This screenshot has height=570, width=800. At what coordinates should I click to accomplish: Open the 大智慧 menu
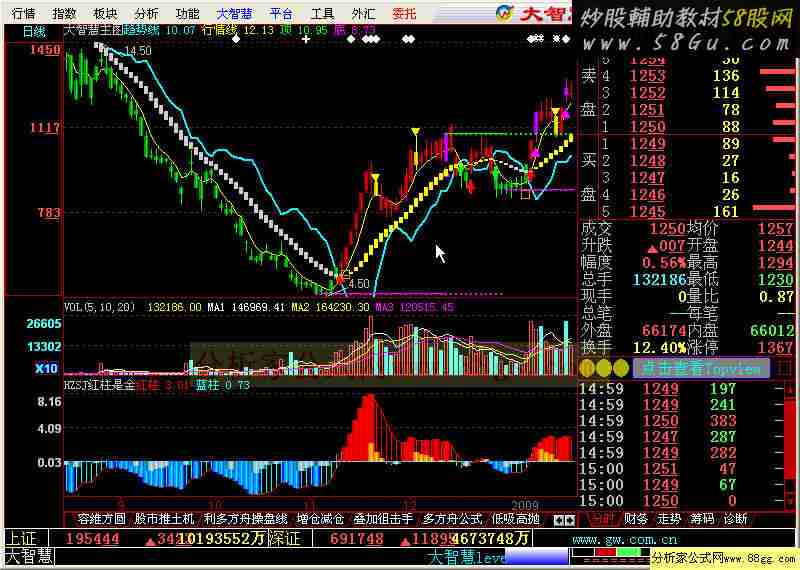click(234, 13)
